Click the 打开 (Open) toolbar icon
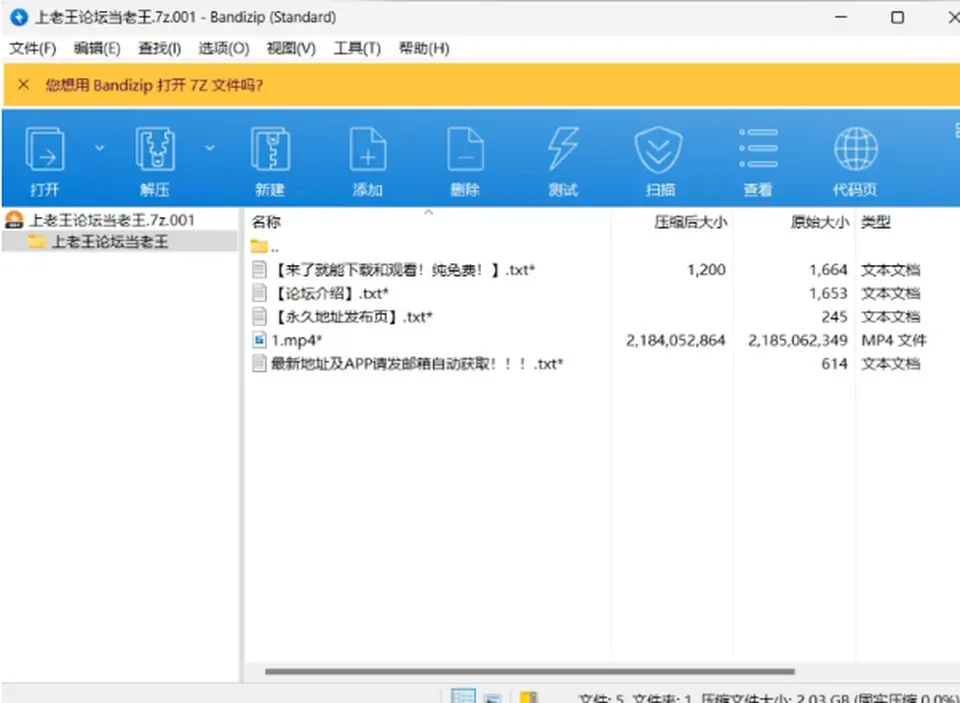 (44, 149)
